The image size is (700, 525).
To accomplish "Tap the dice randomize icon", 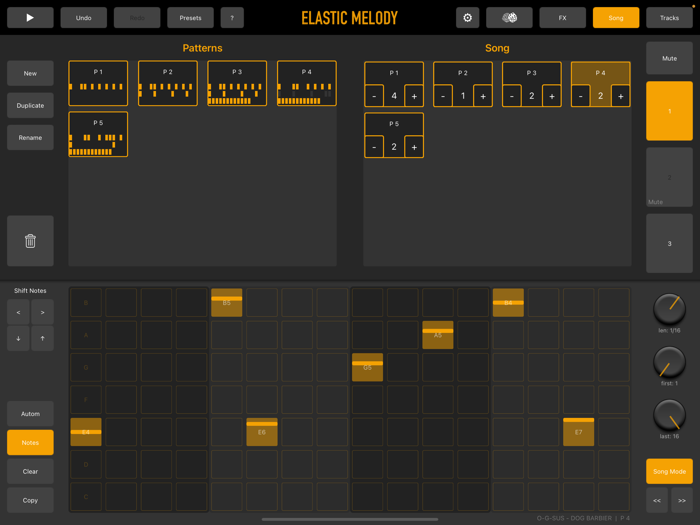I will pos(509,18).
